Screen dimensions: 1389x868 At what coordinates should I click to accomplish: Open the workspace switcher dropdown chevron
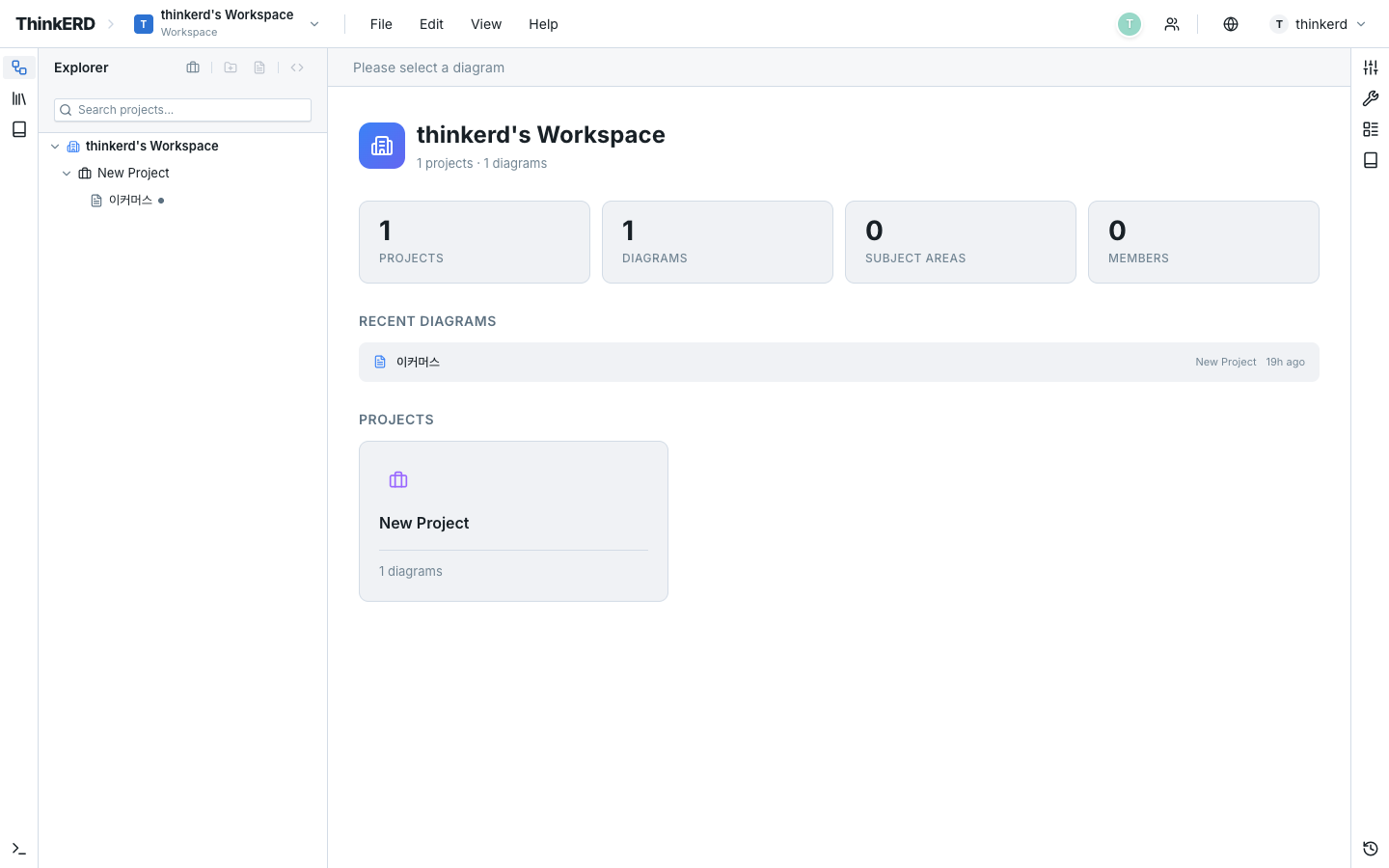click(314, 24)
